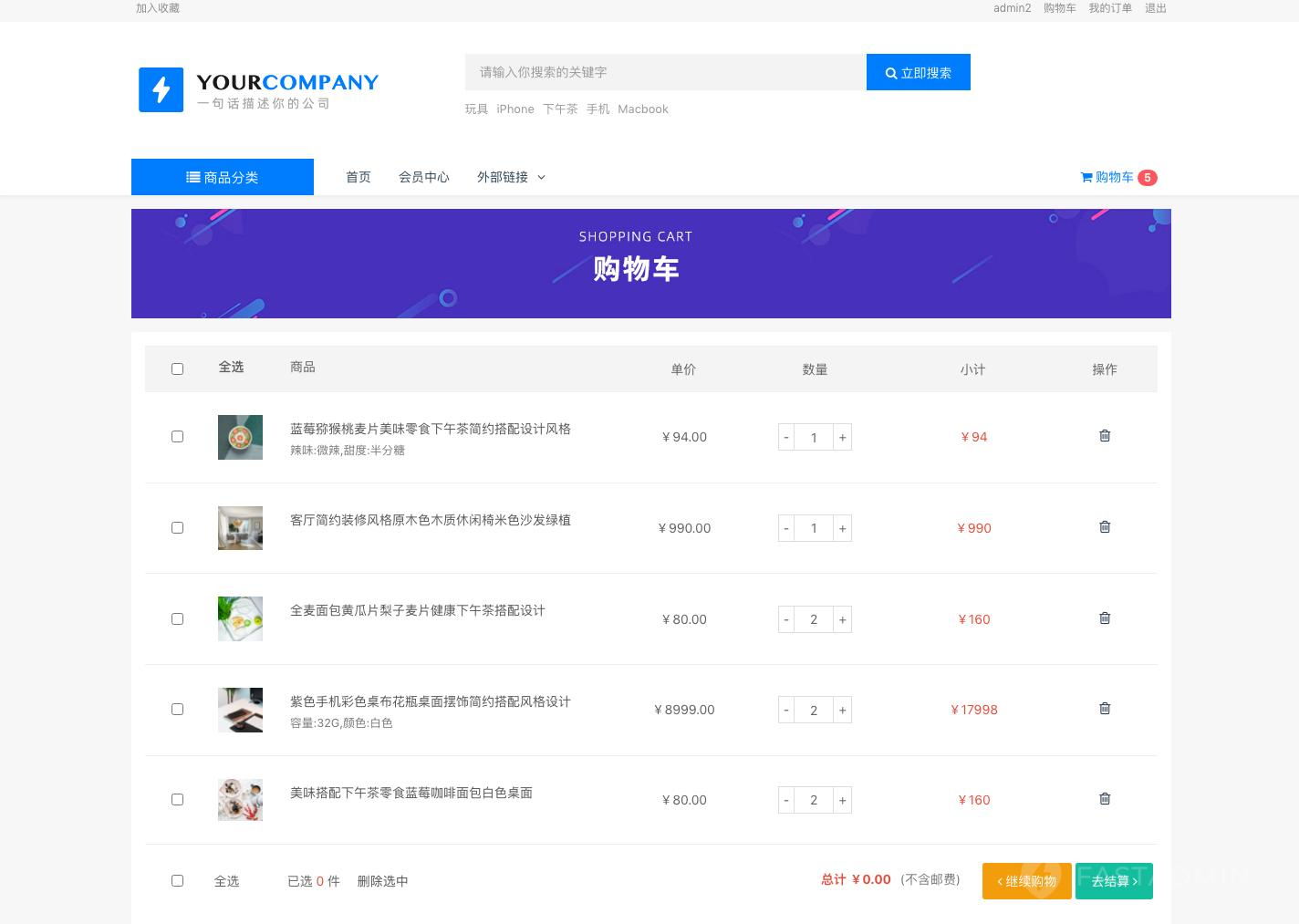Switch to the 首页 nav item
The width and height of the screenshot is (1299, 924).
coord(358,177)
